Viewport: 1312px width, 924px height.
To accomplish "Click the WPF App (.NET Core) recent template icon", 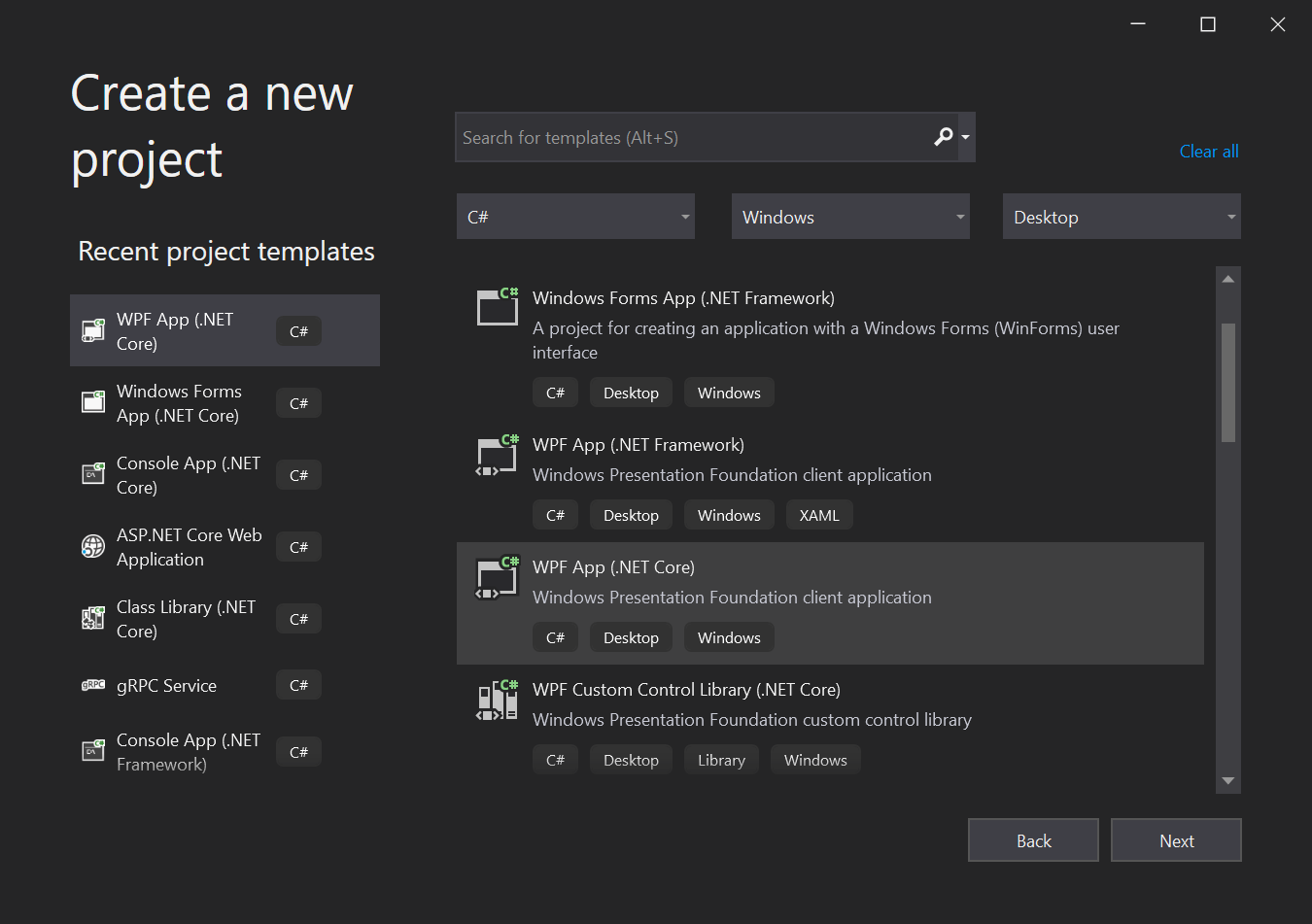I will (93, 331).
